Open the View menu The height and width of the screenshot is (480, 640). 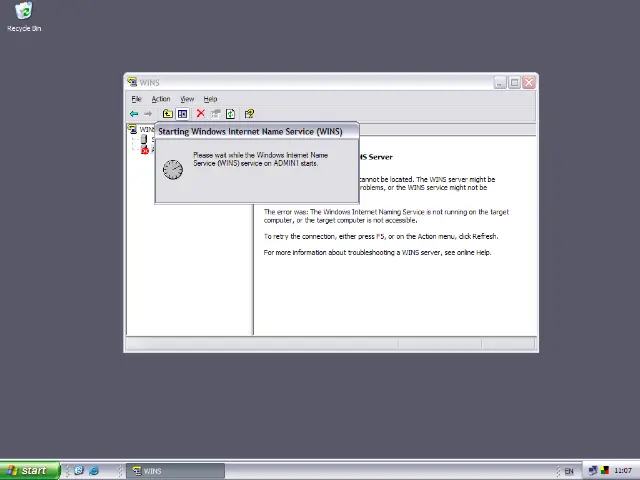pyautogui.click(x=187, y=99)
